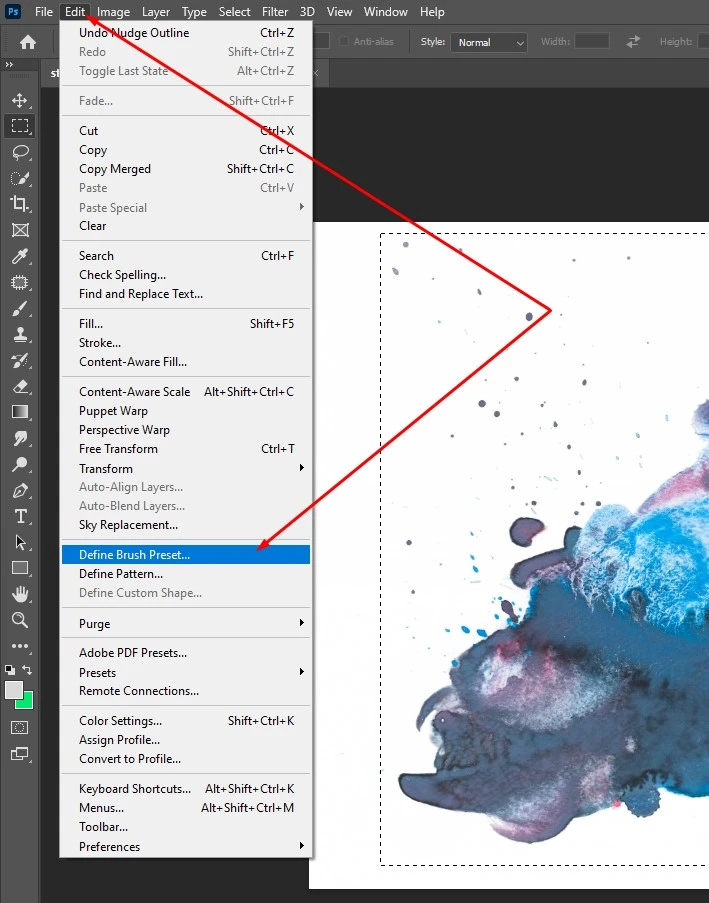Open the Window menu

385,12
